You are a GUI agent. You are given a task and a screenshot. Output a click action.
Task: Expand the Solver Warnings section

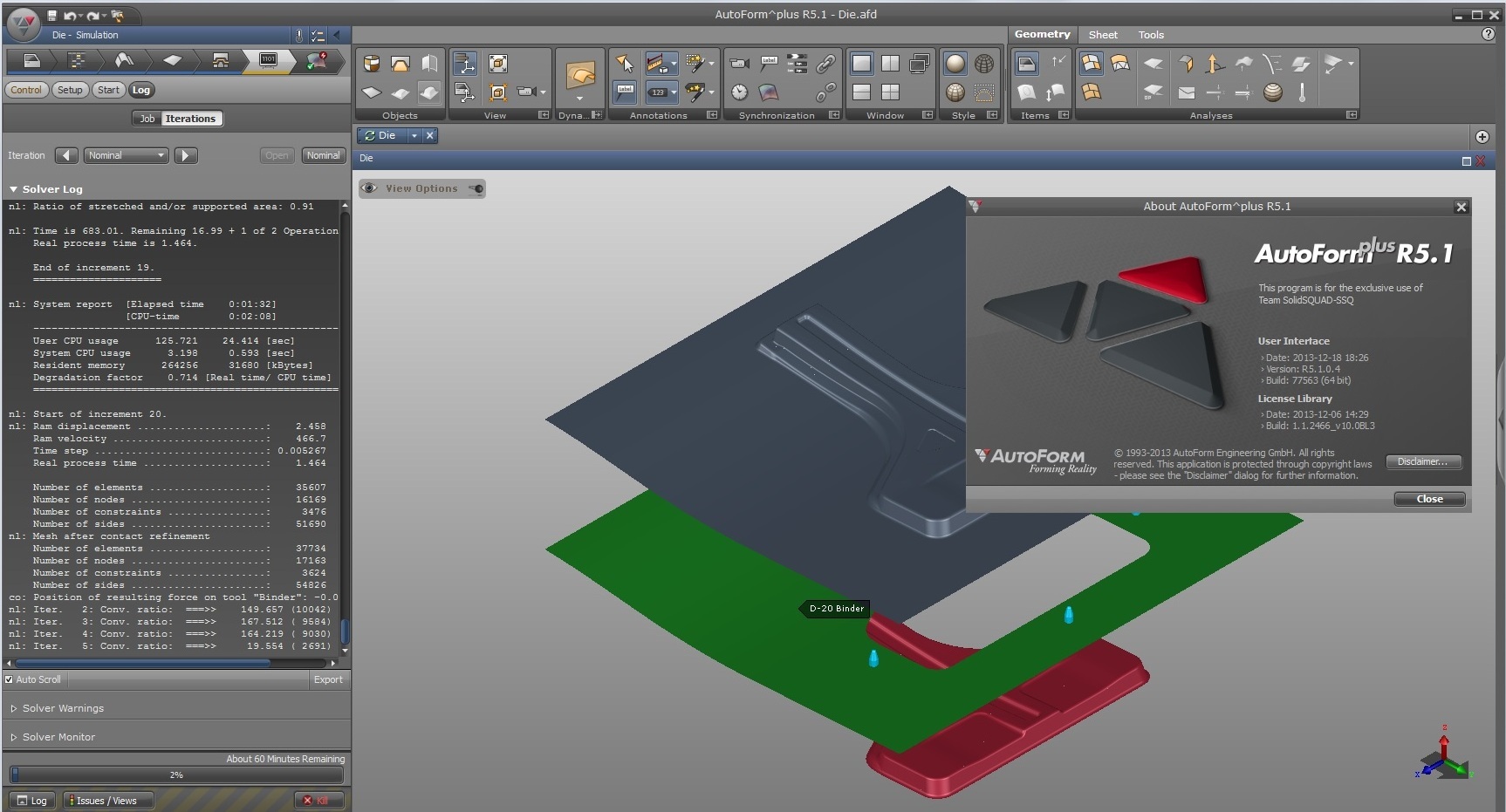click(14, 708)
